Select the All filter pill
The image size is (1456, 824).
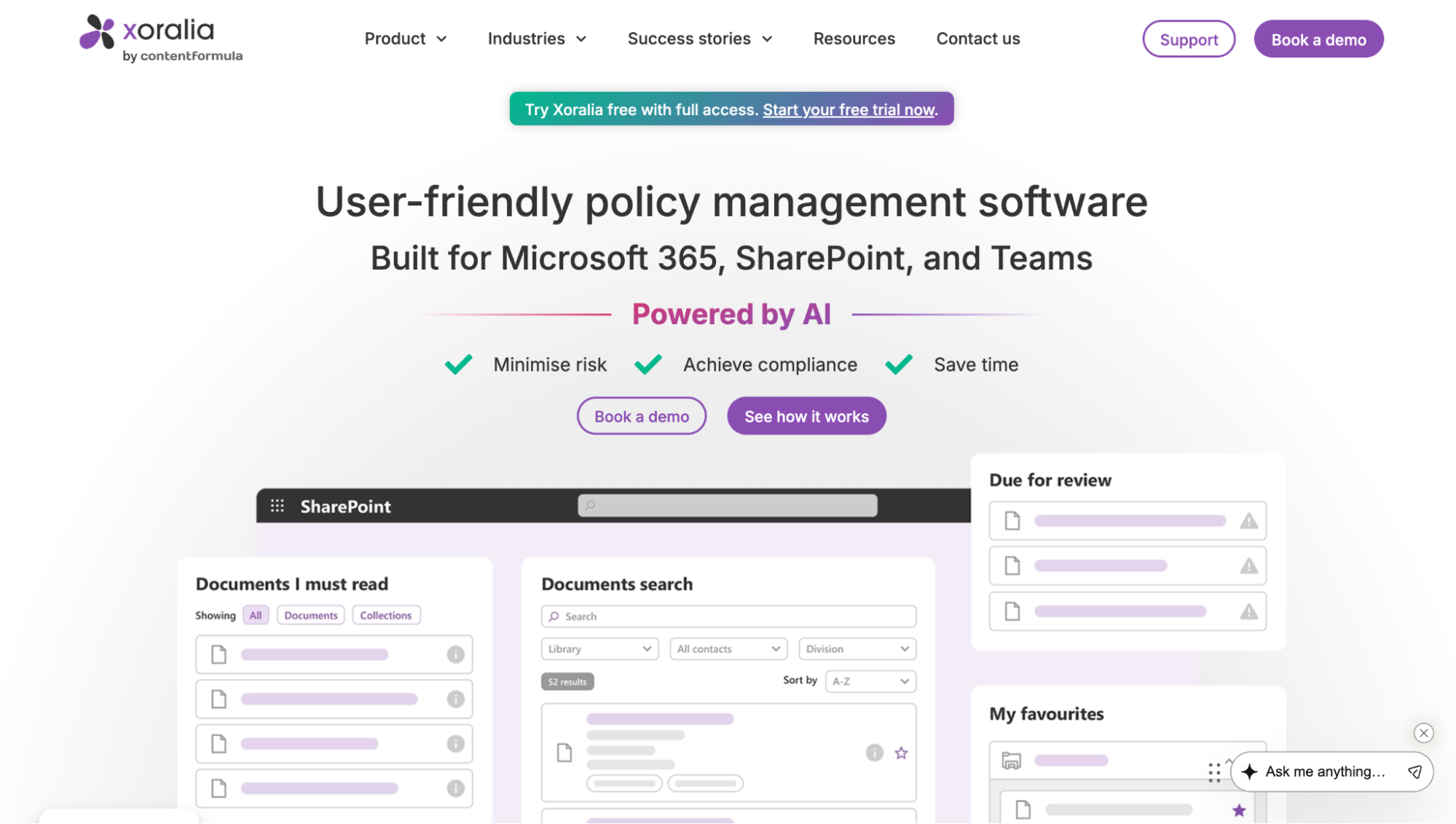[x=256, y=615]
